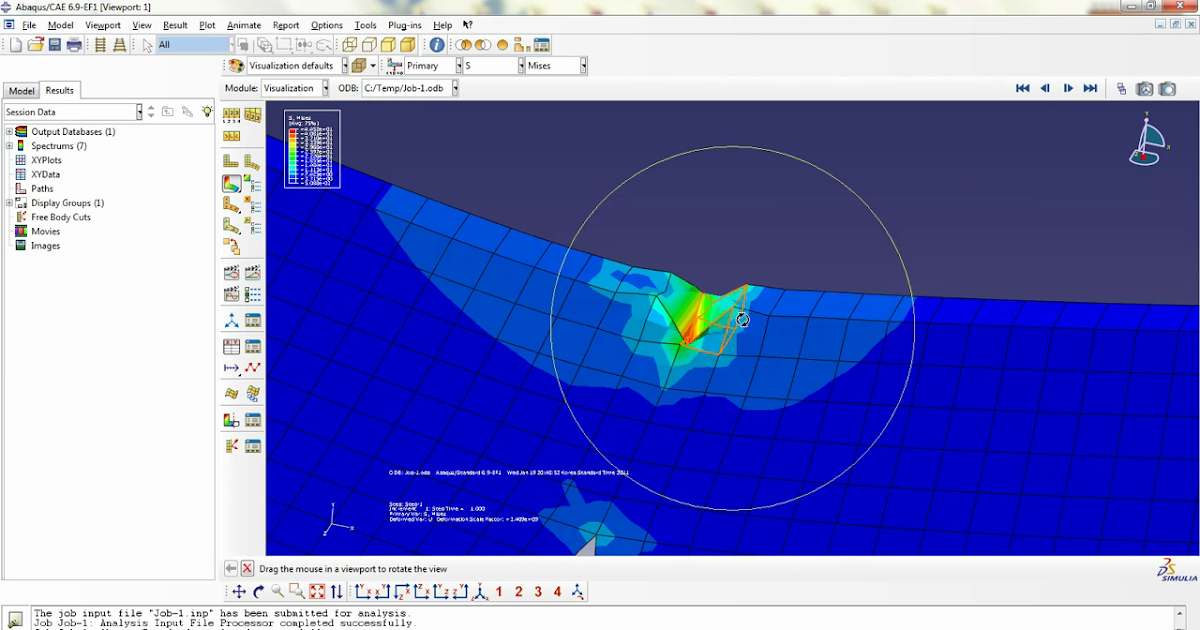Open the Animate menu
1200x630 pixels.
tap(244, 25)
